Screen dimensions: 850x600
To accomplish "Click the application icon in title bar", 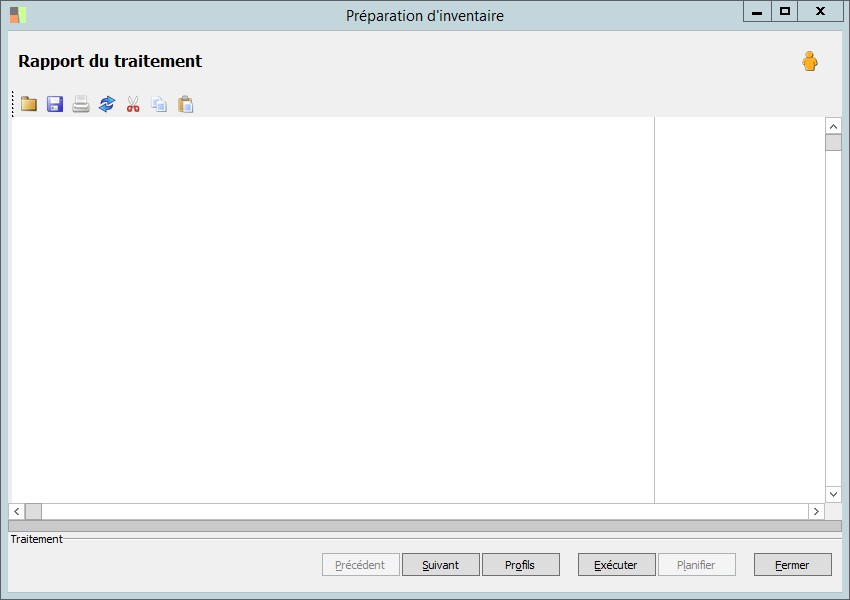I will (18, 15).
